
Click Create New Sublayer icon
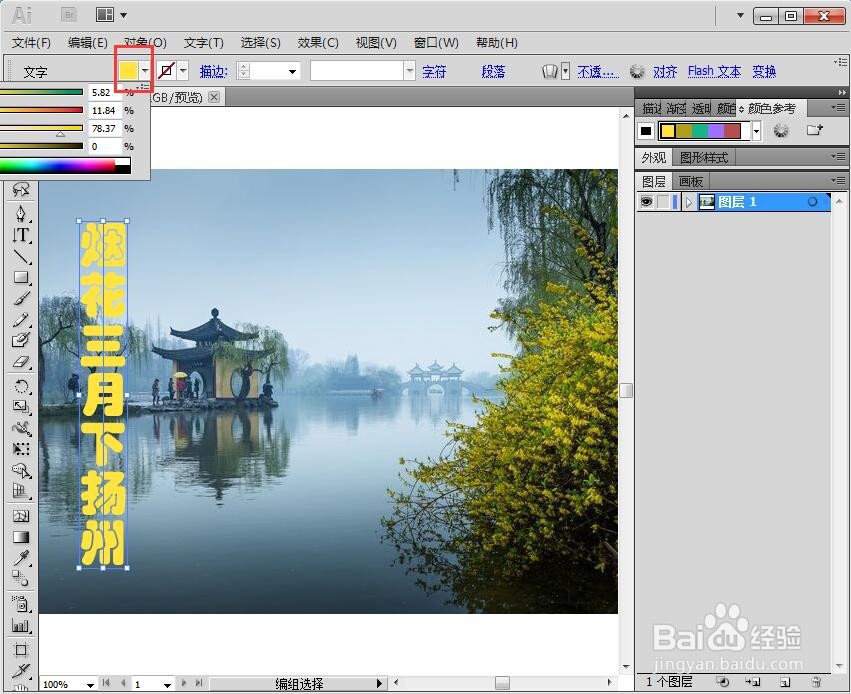[x=753, y=682]
